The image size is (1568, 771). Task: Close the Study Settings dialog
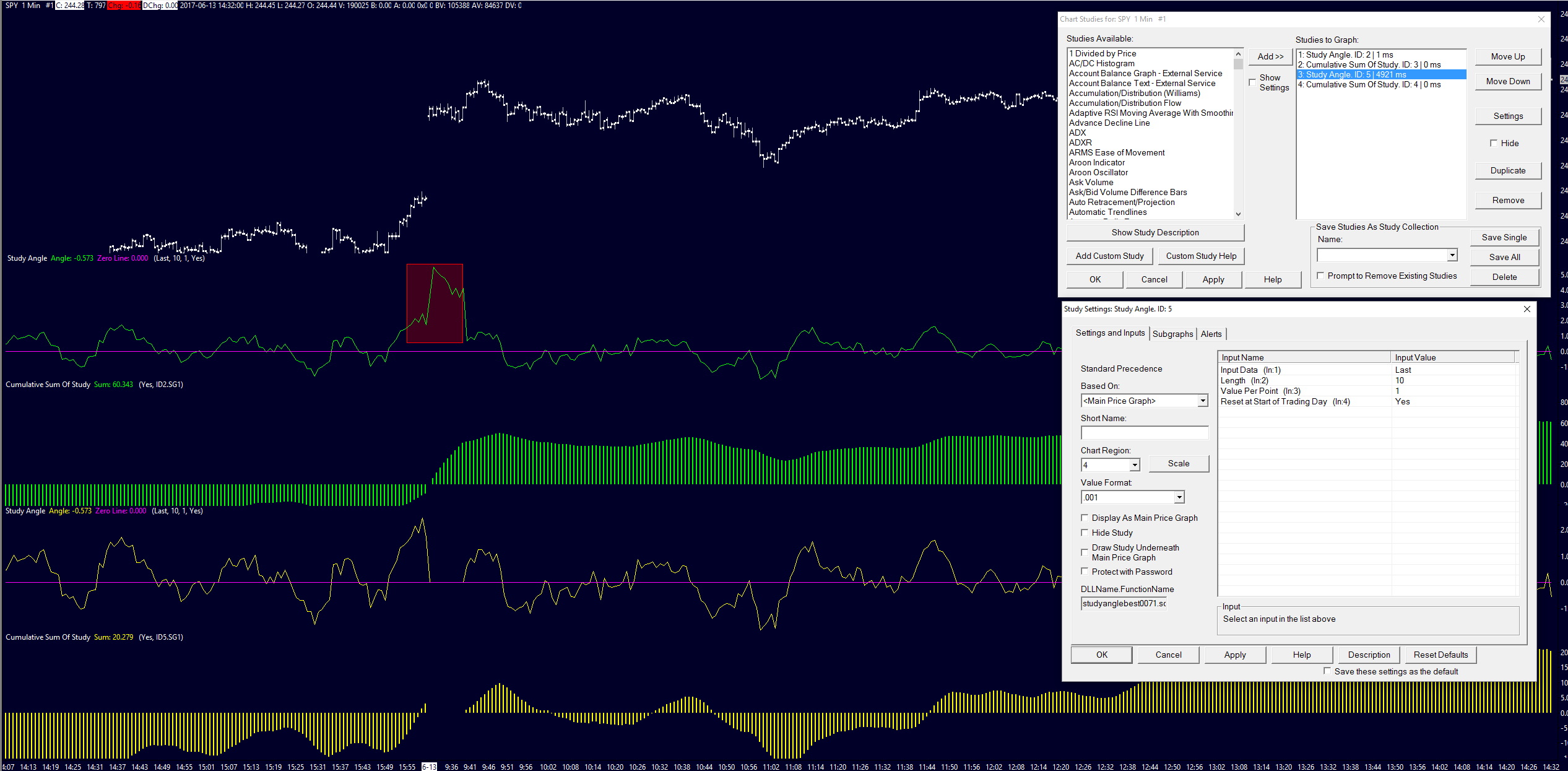pos(1527,309)
